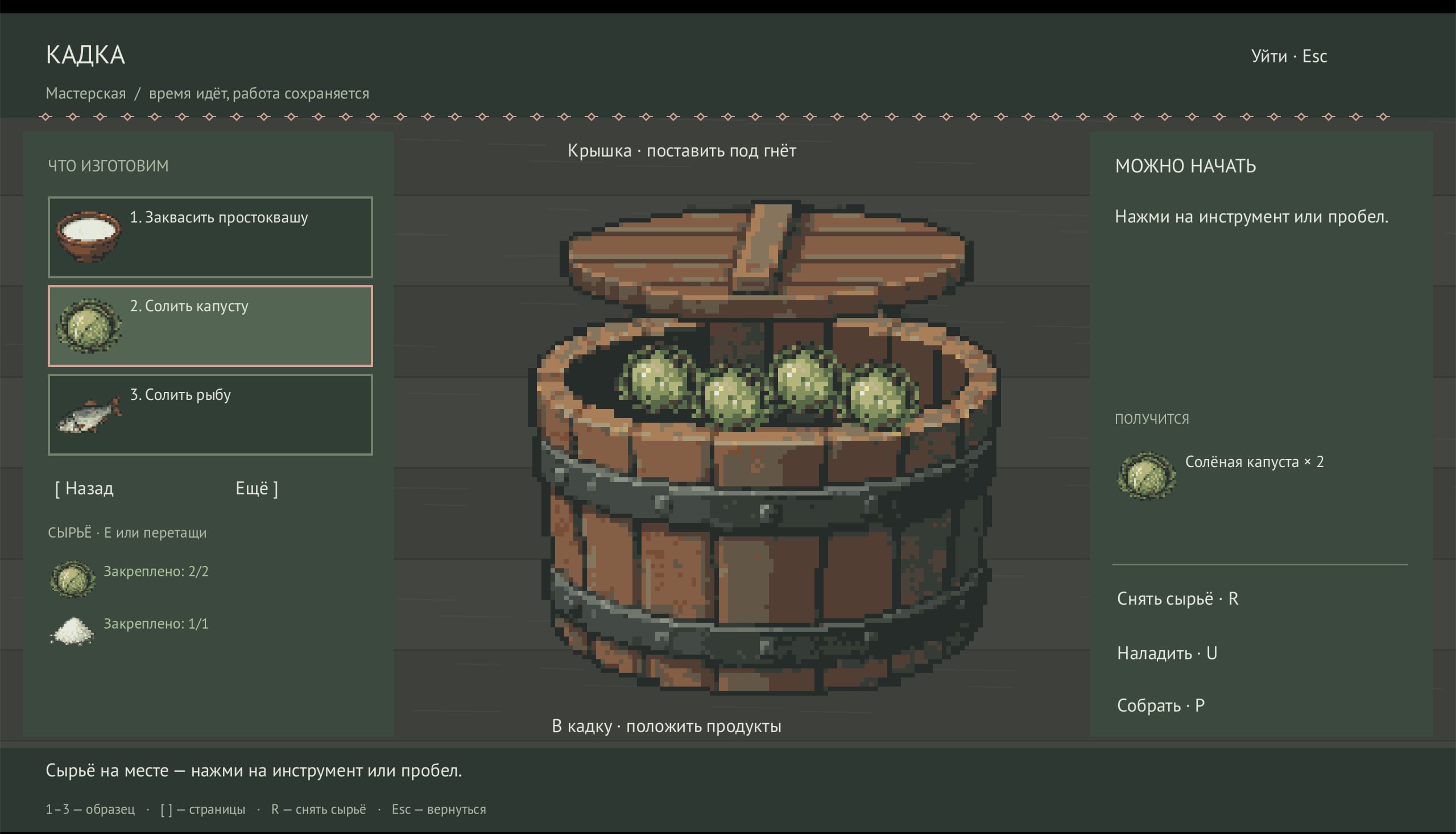Click the curdled milk bowl icon
This screenshot has height=834, width=1456.
click(x=88, y=237)
